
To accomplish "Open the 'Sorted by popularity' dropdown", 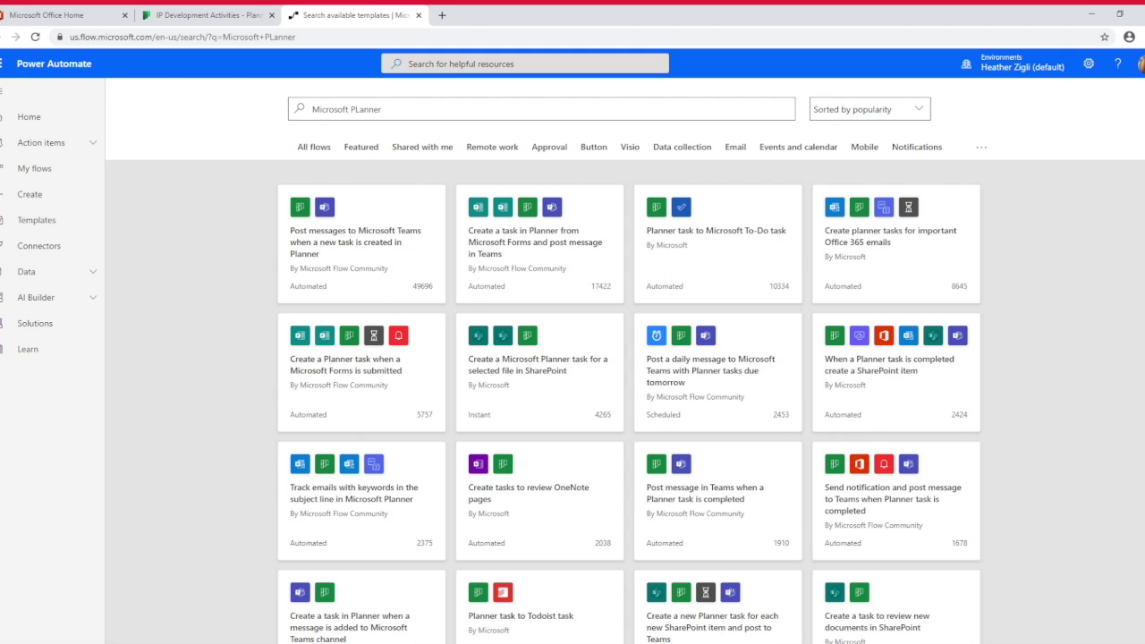I will (870, 109).
